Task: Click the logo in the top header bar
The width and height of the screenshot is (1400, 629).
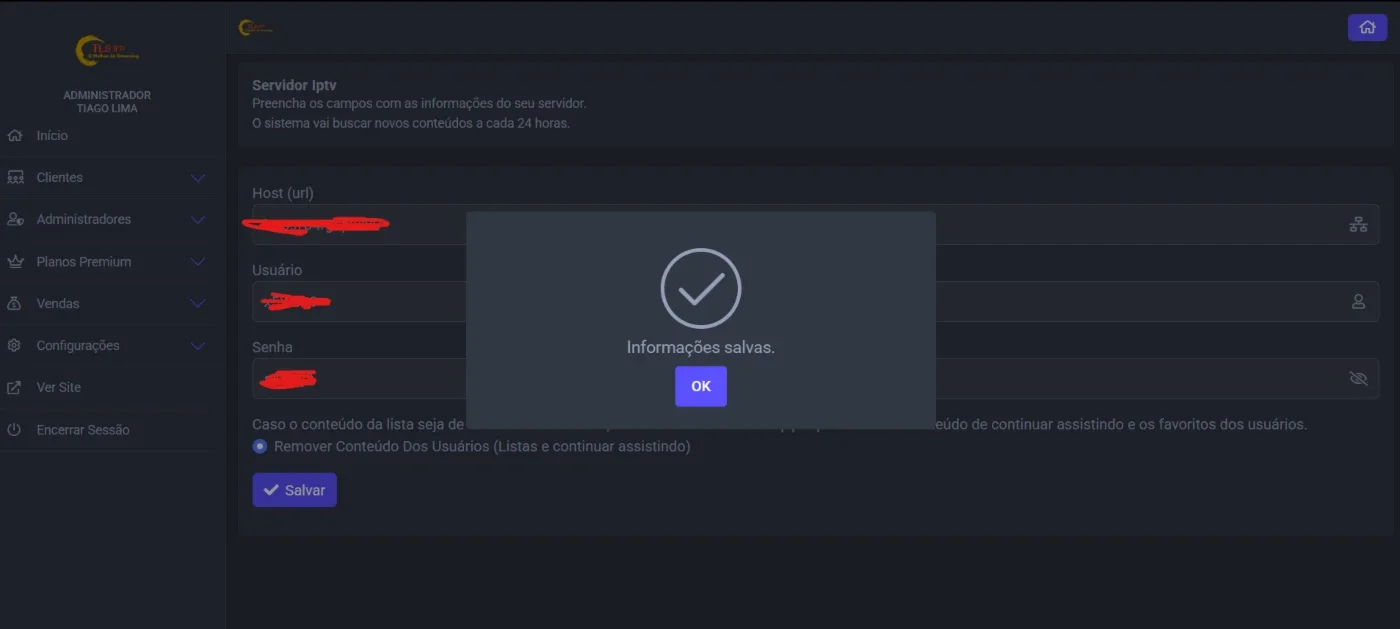Action: tap(255, 28)
